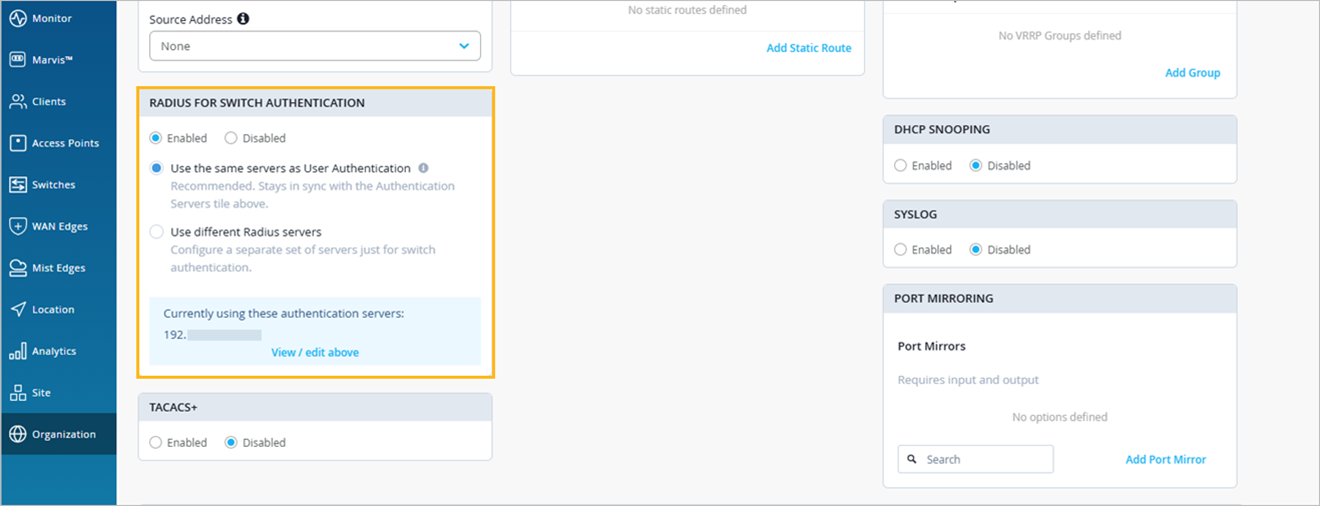Click RADIUS FOR SWITCH AUTHENTICATION heading
The image size is (1320, 506).
pyautogui.click(x=257, y=103)
